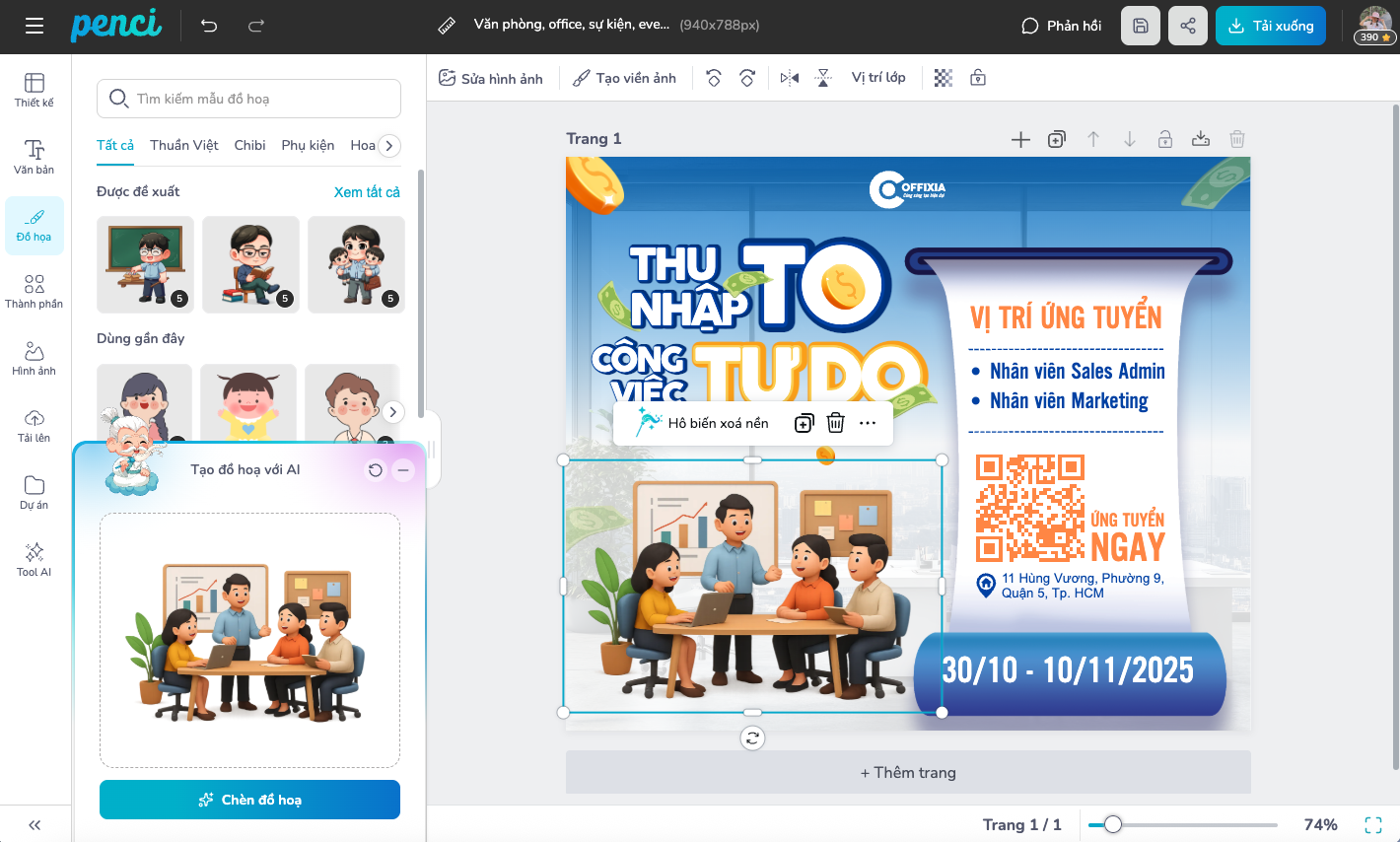Image resolution: width=1400 pixels, height=842 pixels.
Task: Toggle the layer lock in toolbar
Action: (978, 78)
